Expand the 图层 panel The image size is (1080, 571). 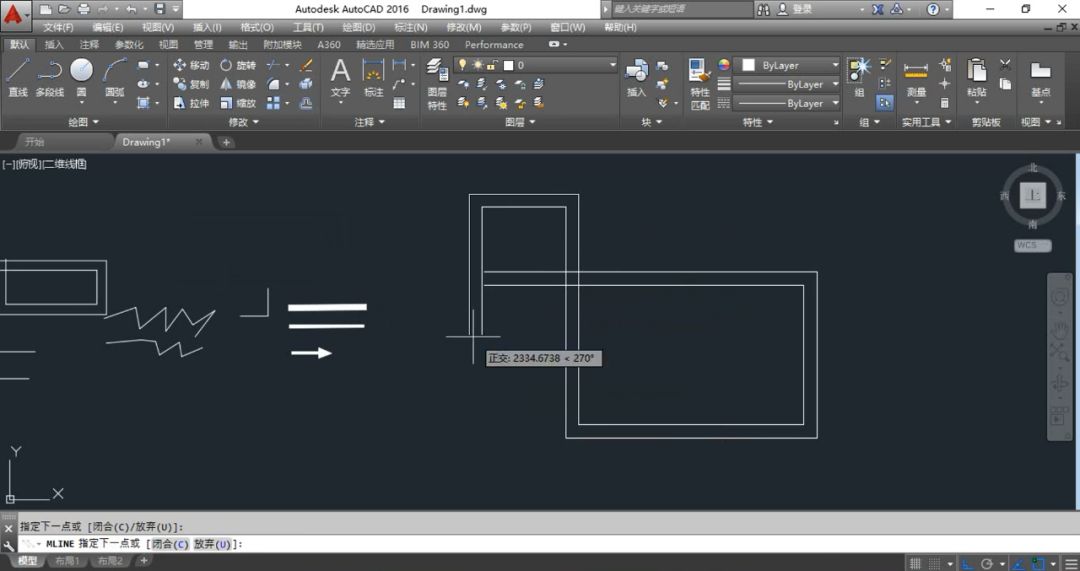520,122
